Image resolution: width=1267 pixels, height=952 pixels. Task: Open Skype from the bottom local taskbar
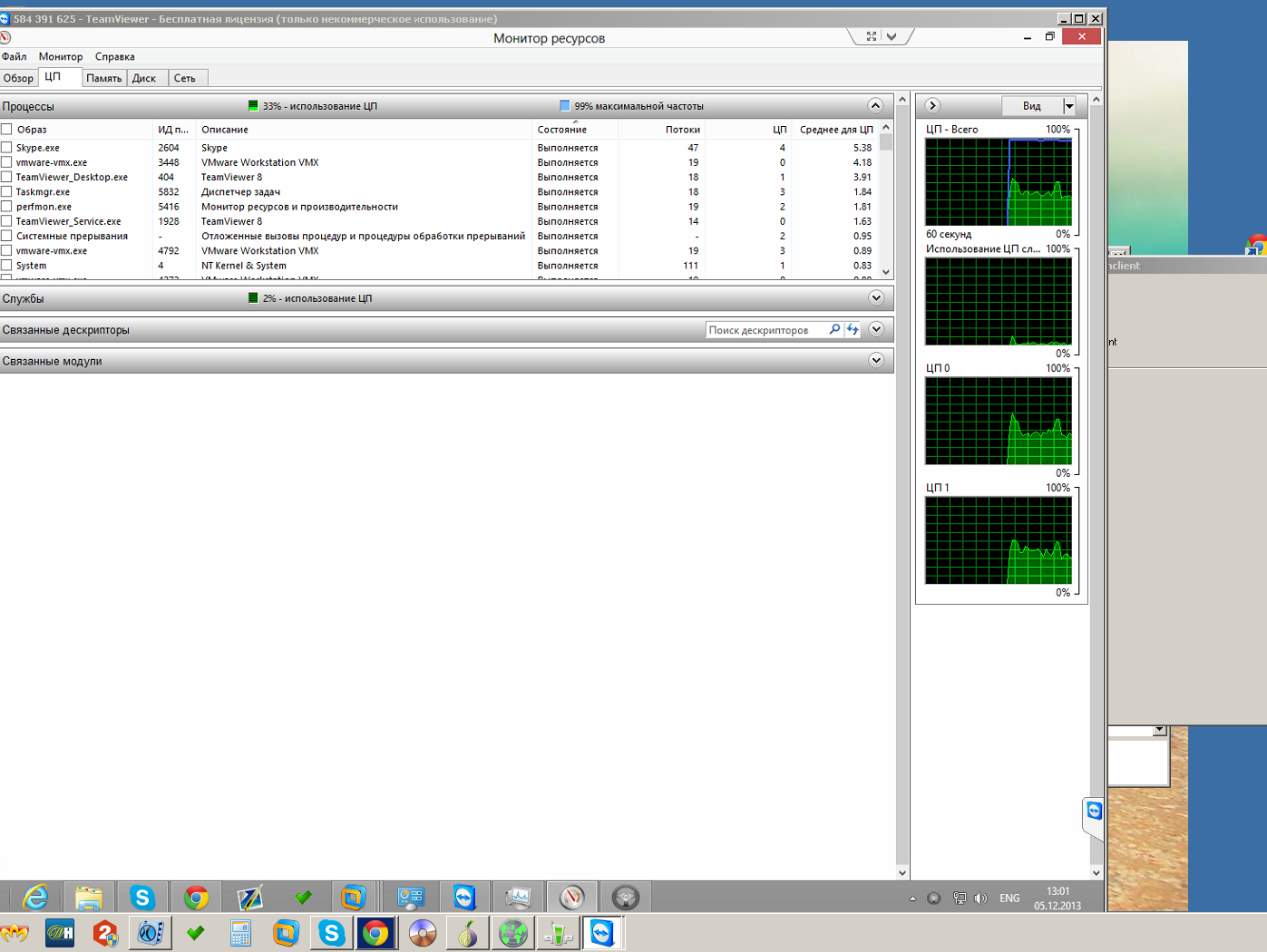[x=332, y=932]
